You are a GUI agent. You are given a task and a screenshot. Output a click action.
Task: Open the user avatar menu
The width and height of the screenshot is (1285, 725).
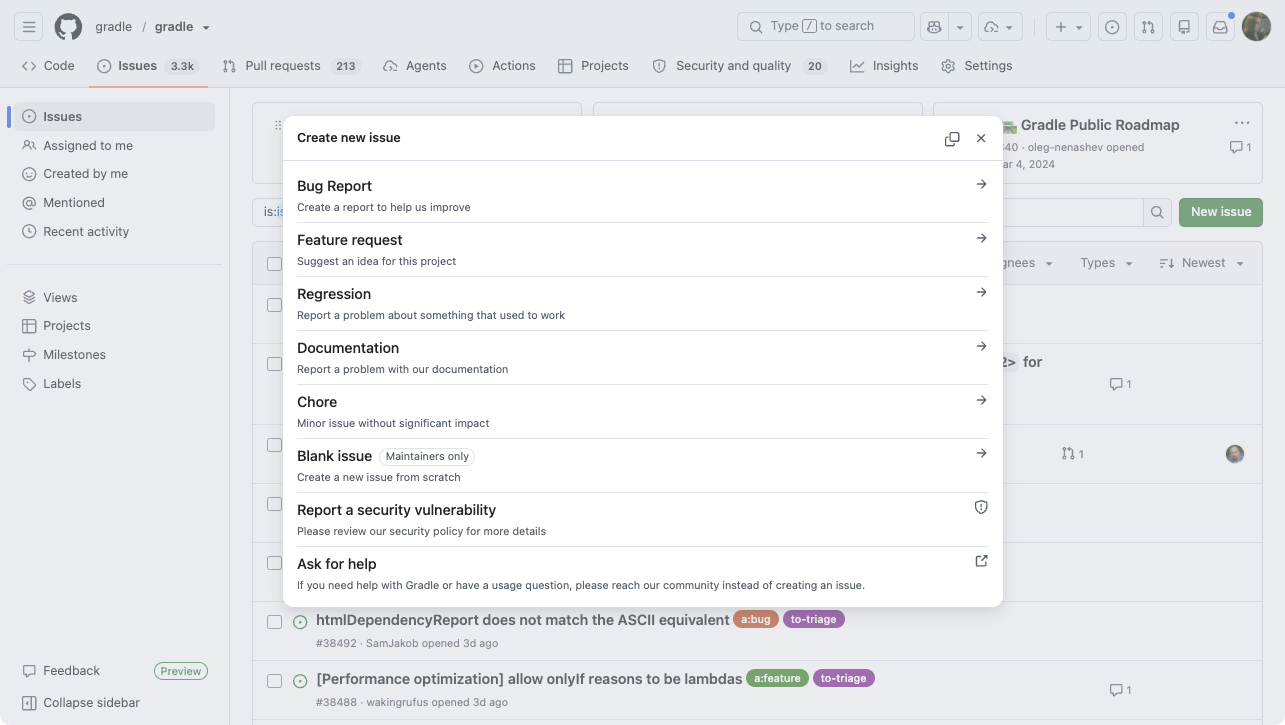click(1256, 27)
